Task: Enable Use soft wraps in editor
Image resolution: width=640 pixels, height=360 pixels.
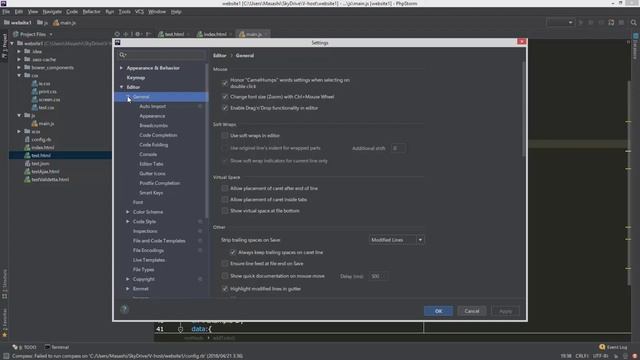Action: tap(225, 135)
